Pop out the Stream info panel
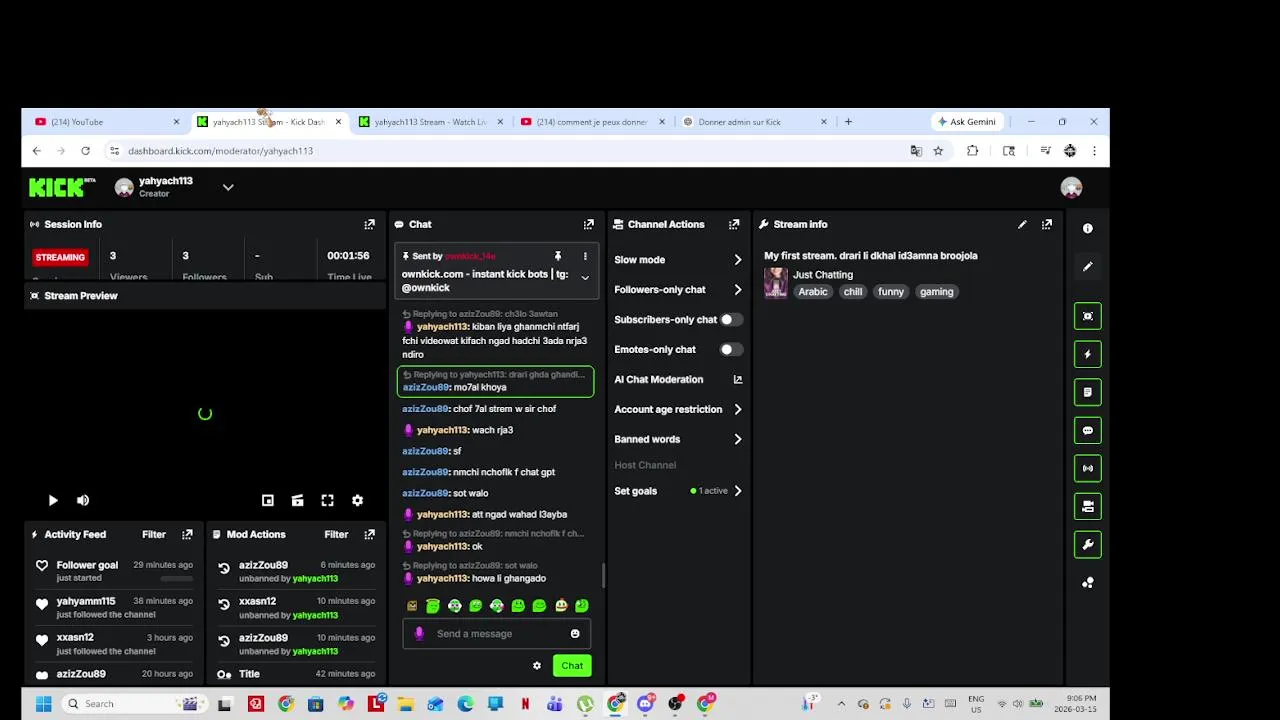Image resolution: width=1280 pixels, height=720 pixels. pos(1047,224)
